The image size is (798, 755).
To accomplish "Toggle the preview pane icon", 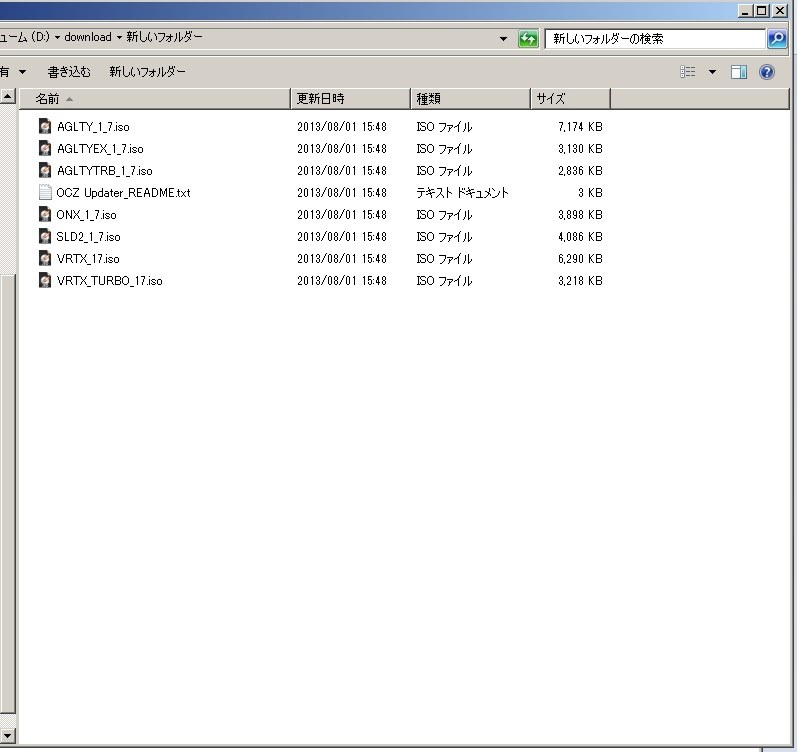I will point(739,72).
